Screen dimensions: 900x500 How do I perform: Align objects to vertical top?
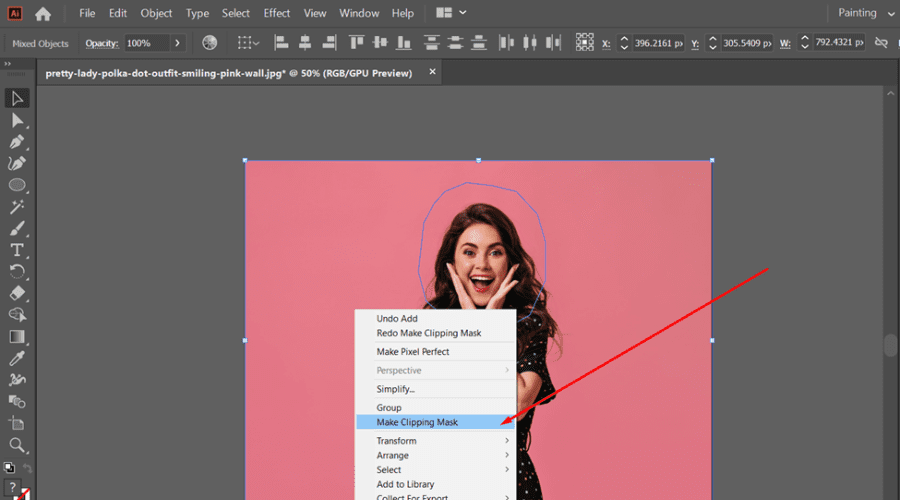(356, 42)
